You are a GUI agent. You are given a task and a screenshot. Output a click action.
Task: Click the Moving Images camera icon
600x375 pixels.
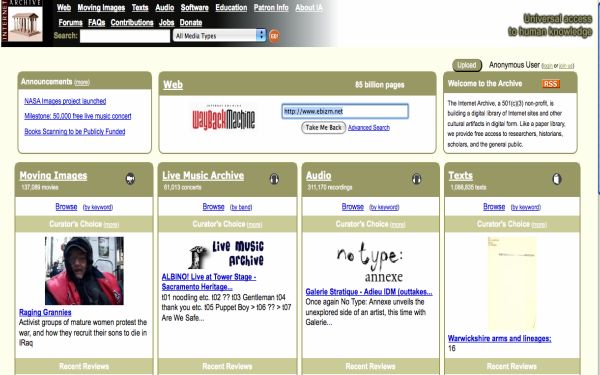[130, 179]
